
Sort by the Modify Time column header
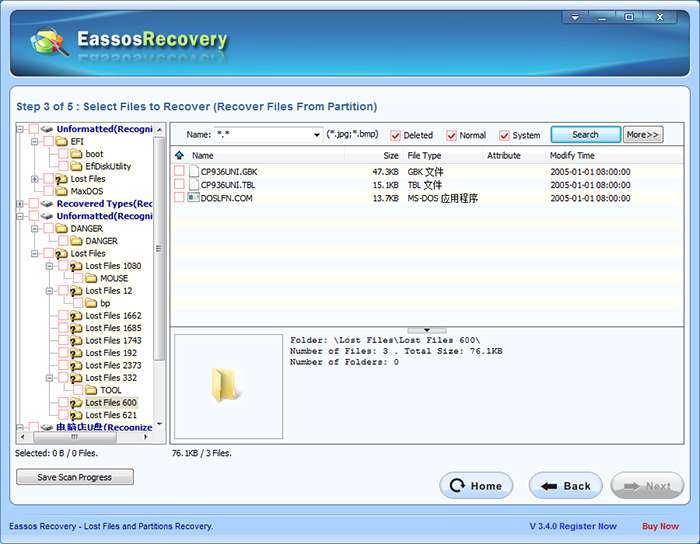(x=572, y=155)
